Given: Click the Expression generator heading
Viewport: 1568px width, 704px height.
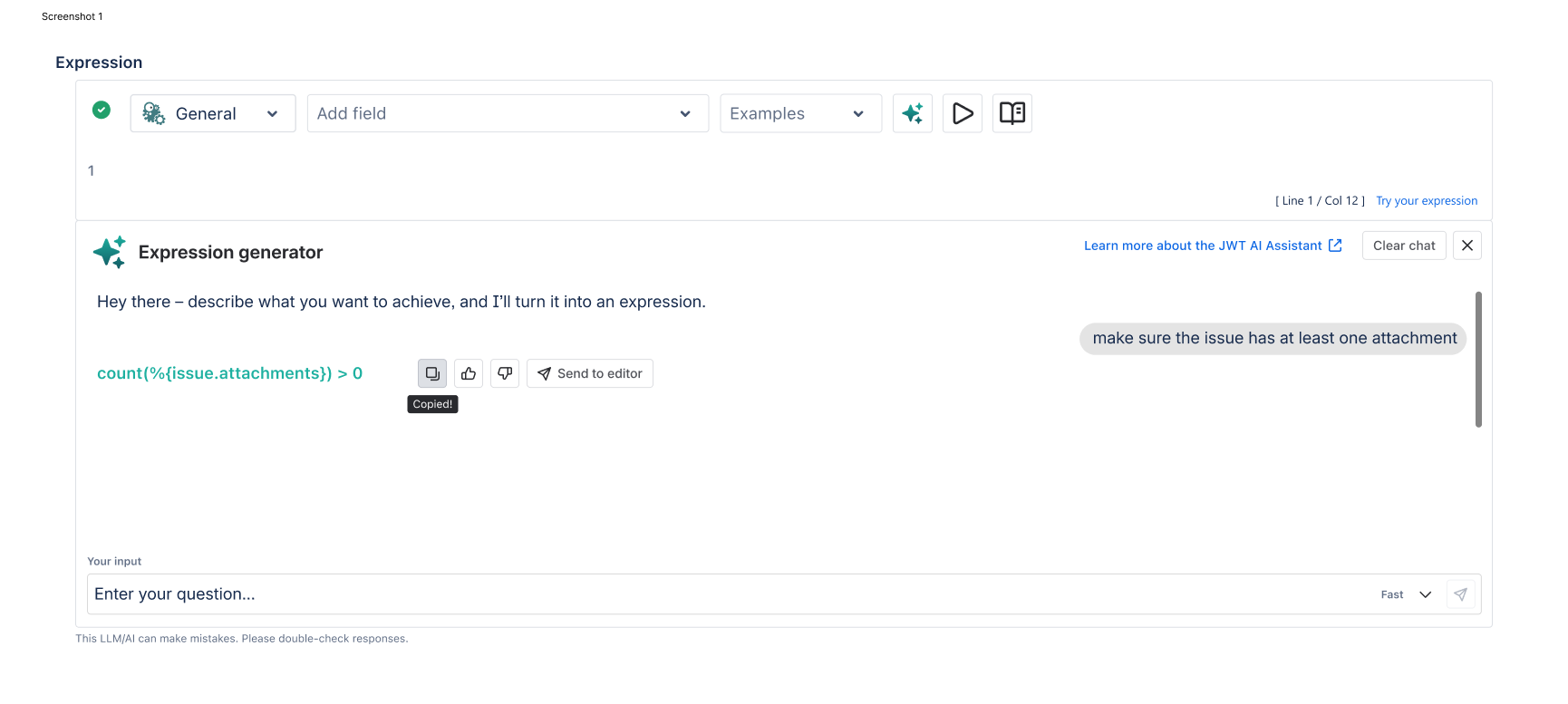Looking at the screenshot, I should tap(230, 252).
